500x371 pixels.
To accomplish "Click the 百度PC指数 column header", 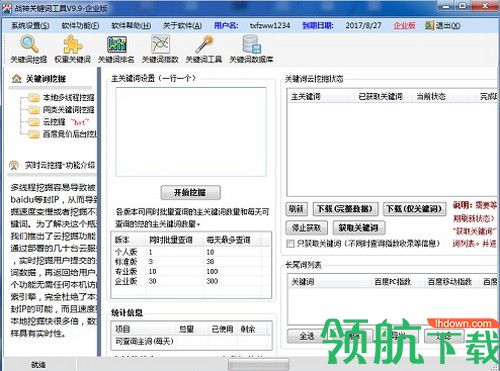I will click(392, 282).
